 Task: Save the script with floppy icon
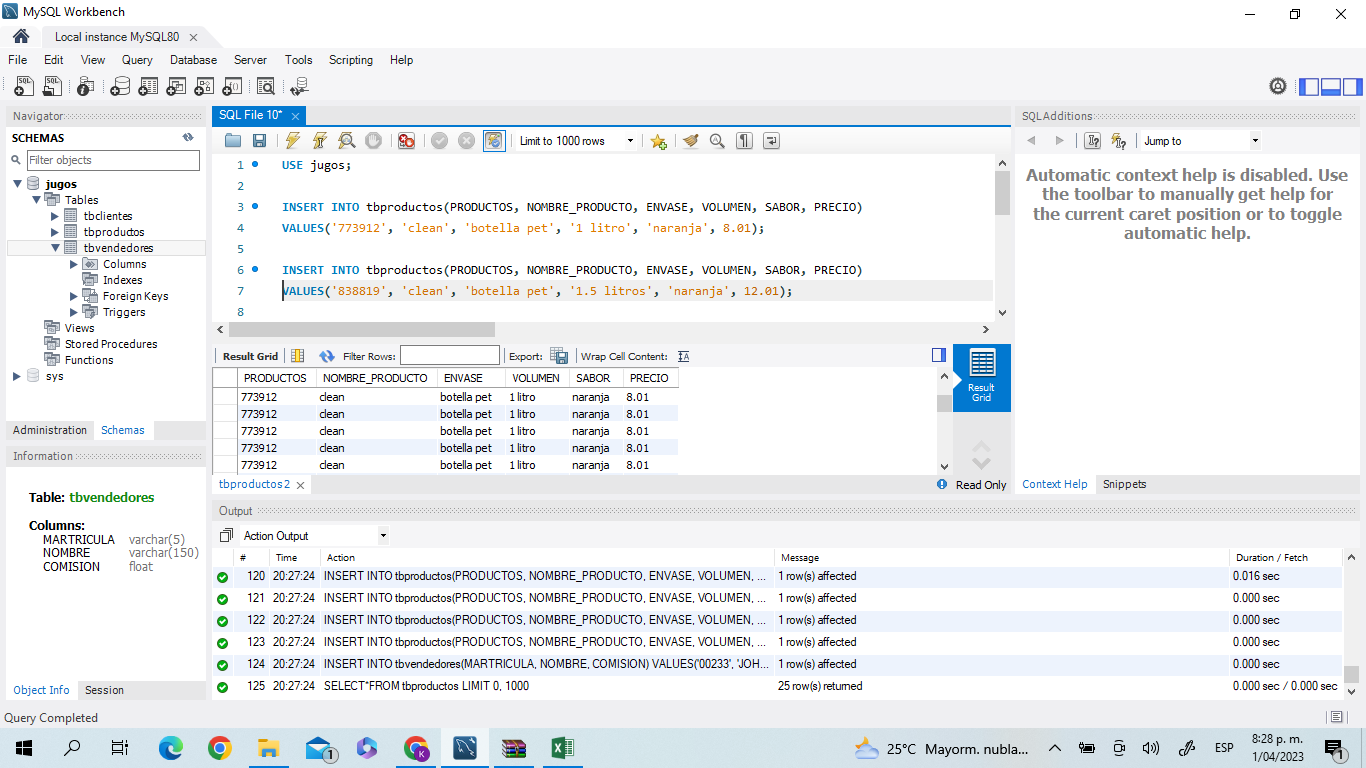point(259,141)
